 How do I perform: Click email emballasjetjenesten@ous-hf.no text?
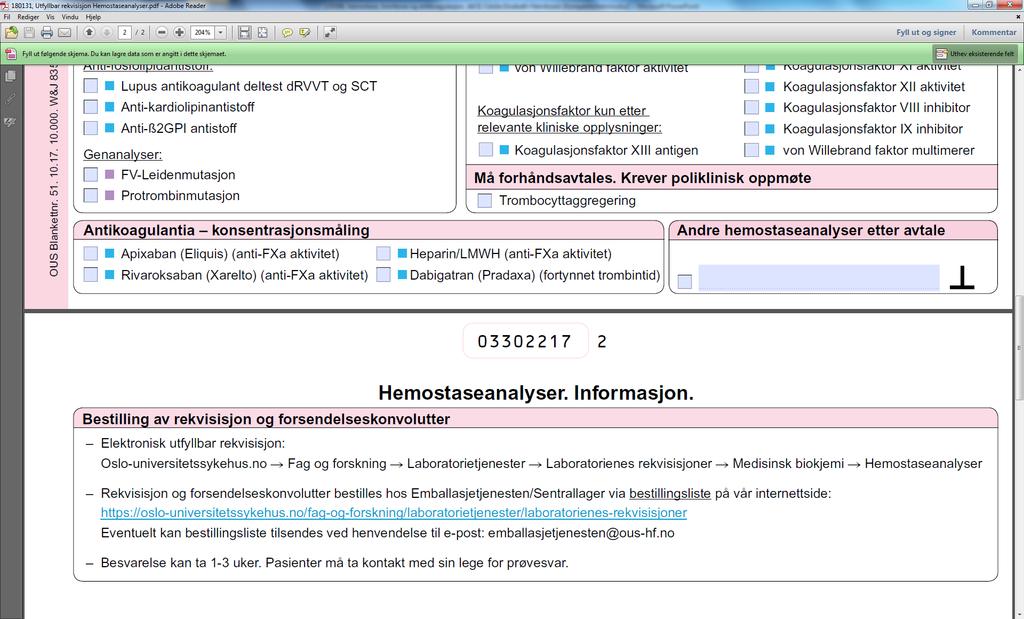(x=581, y=533)
